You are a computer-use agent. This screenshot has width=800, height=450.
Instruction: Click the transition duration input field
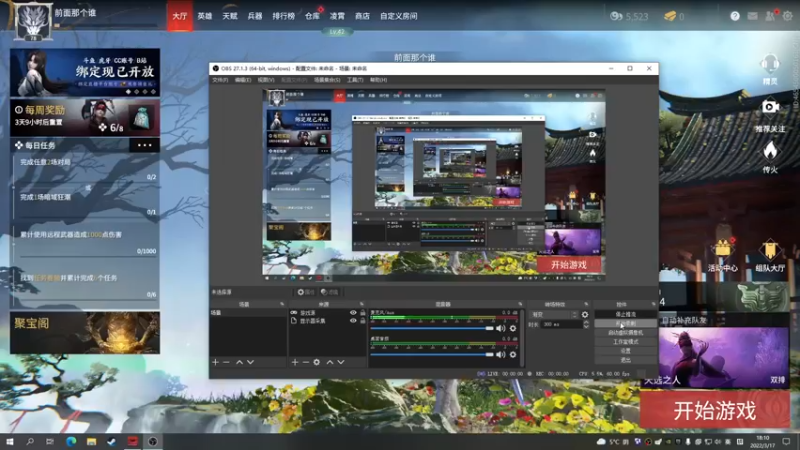(x=562, y=324)
